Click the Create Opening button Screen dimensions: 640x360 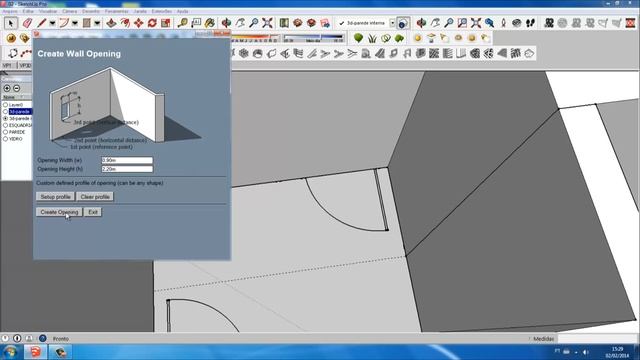pos(59,212)
